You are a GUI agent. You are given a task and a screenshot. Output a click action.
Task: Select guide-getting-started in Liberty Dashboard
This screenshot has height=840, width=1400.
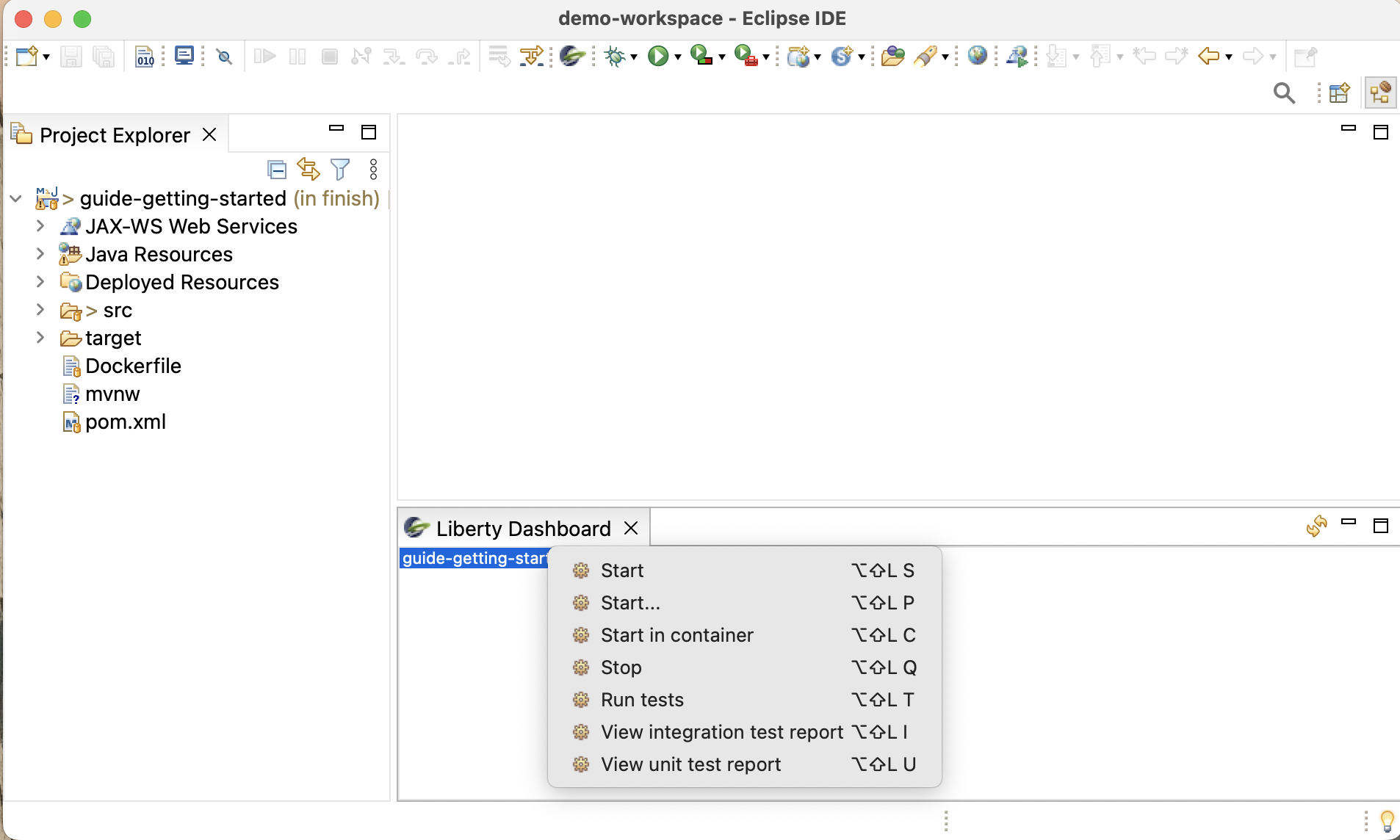click(475, 558)
